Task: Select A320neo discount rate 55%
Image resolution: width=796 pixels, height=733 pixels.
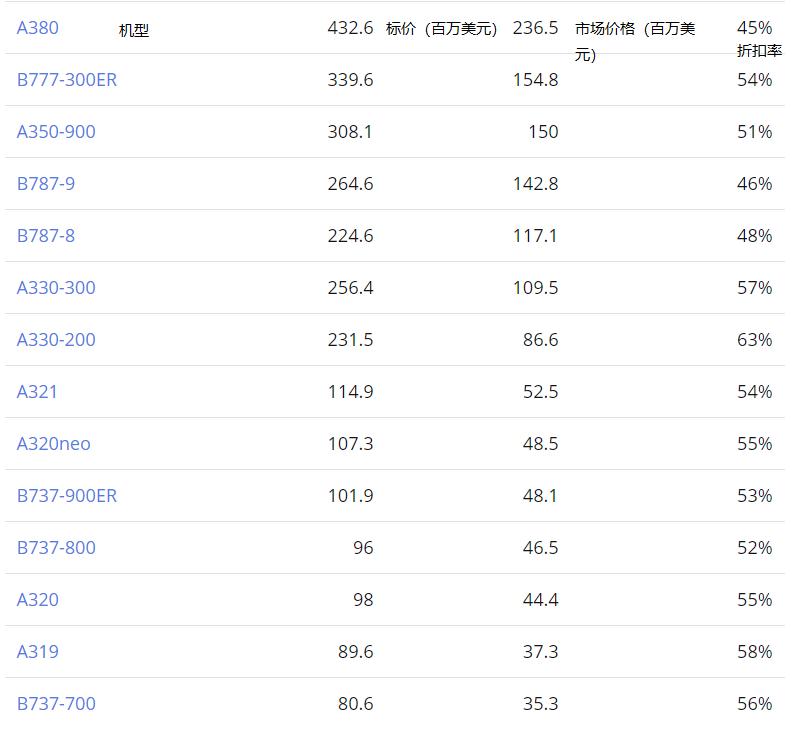Action: 754,444
